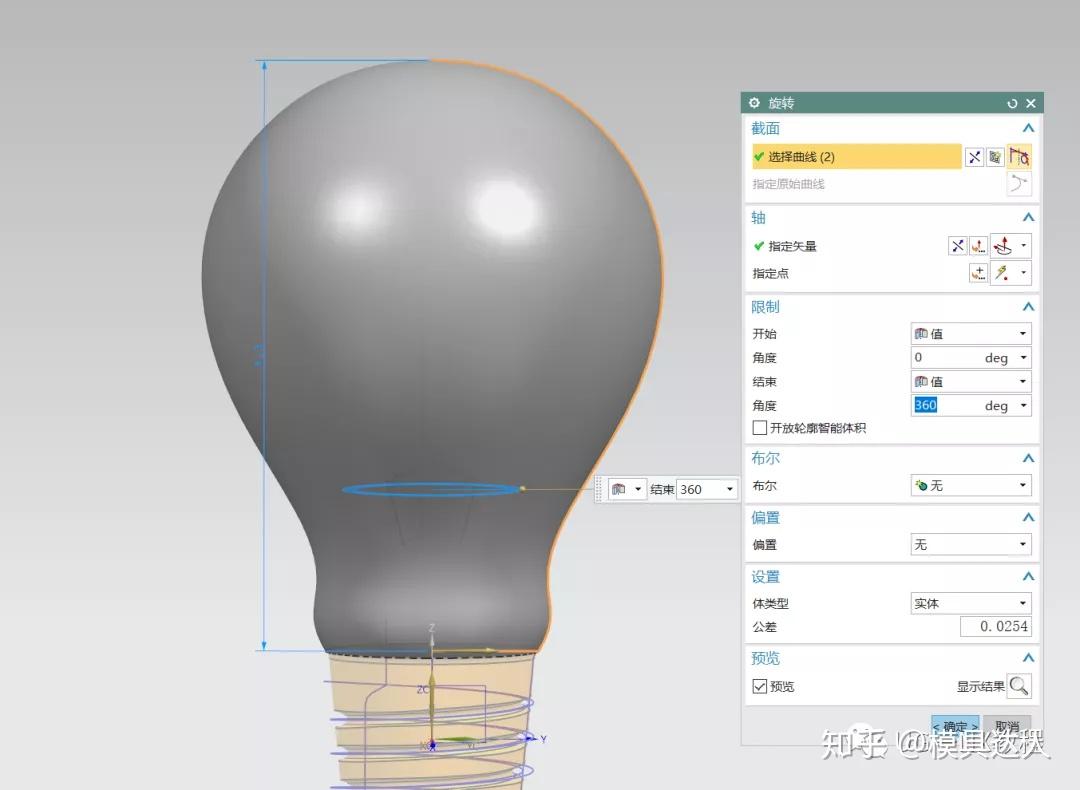Viewport: 1080px width, 790px height.
Task: Collapse the 限制 section header
Action: point(1028,307)
